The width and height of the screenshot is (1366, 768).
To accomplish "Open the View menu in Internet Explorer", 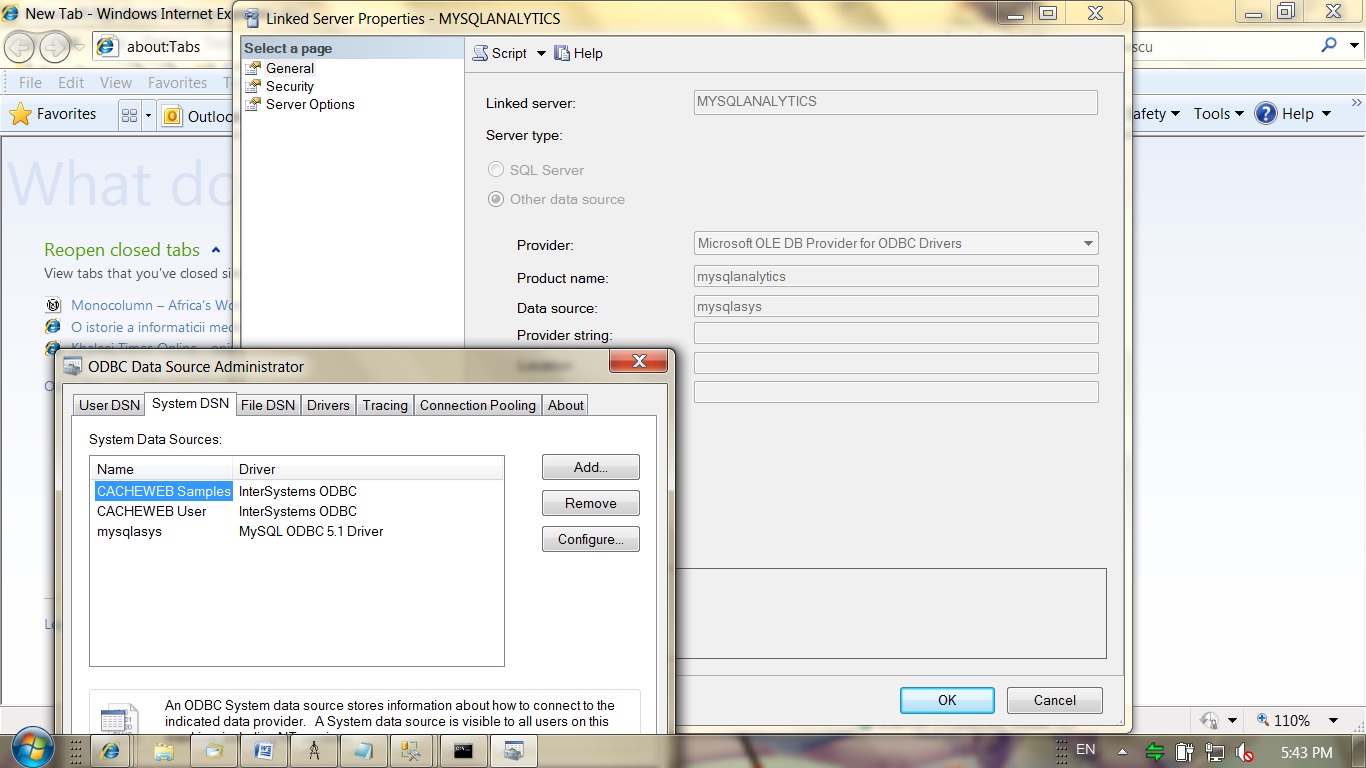I will pos(116,83).
